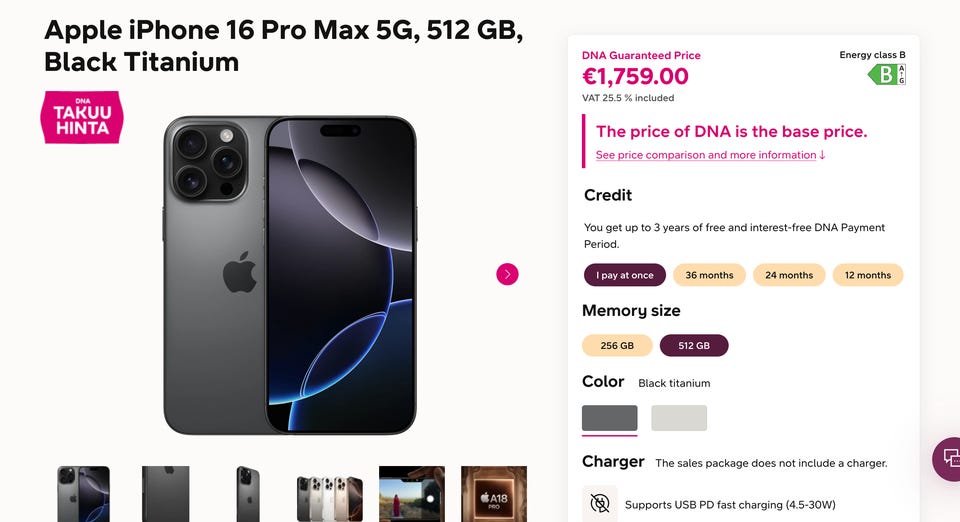Open 'See price comparison and more information' link
960x522 pixels.
point(710,155)
